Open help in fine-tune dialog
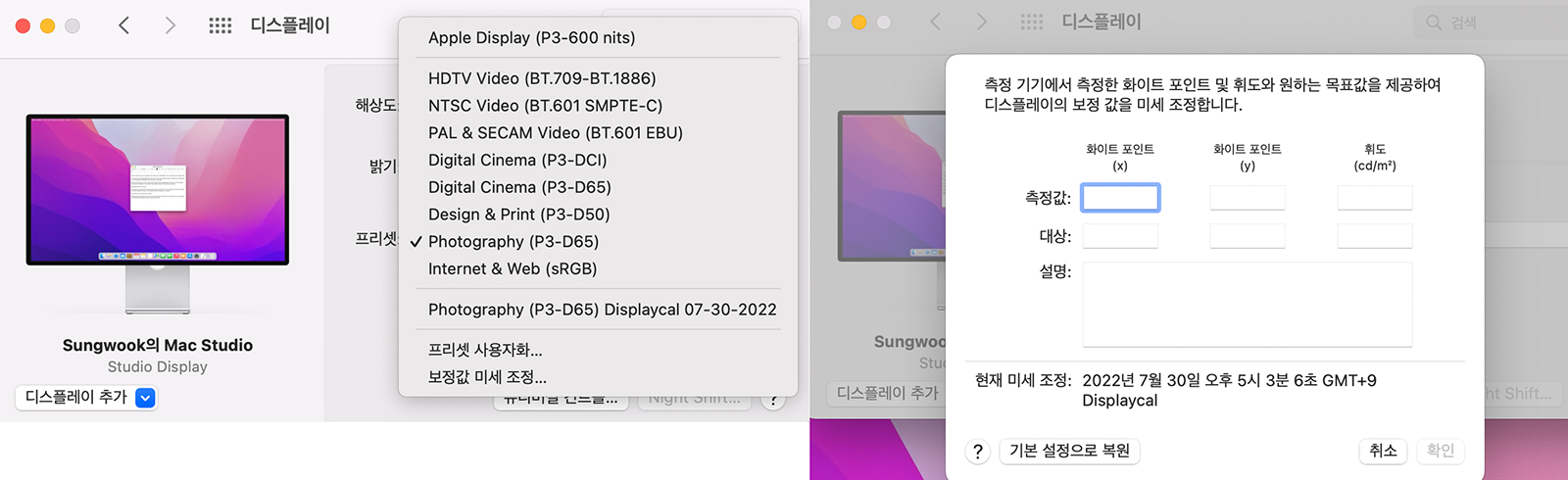Viewport: 1568px width, 480px height. pos(978,451)
